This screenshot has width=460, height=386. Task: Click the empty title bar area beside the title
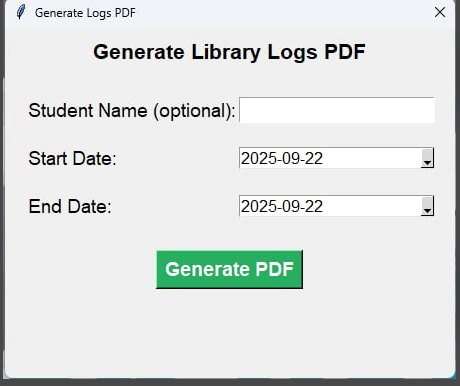[283, 13]
